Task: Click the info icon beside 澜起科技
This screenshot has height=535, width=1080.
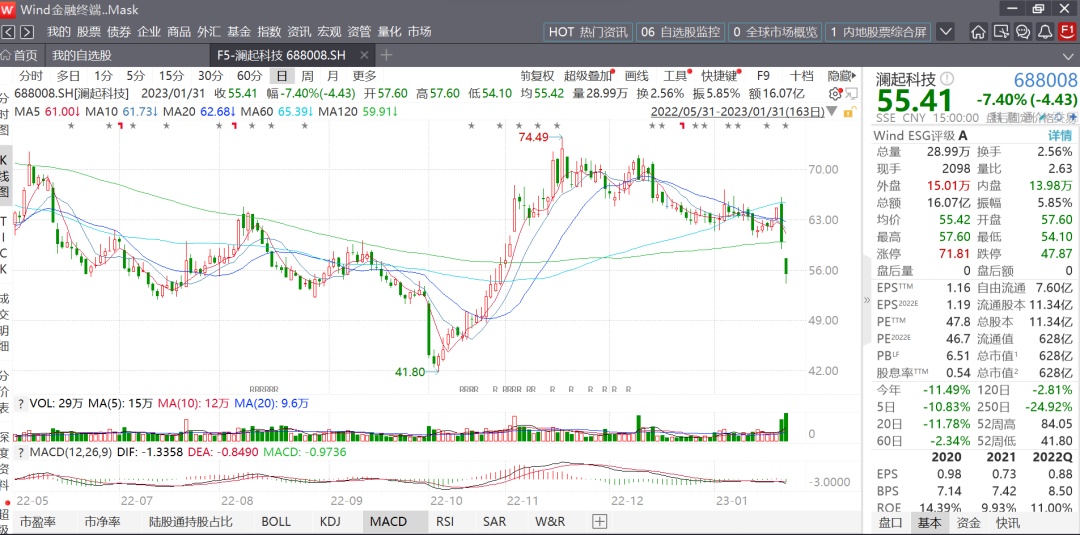Action: [x=947, y=79]
